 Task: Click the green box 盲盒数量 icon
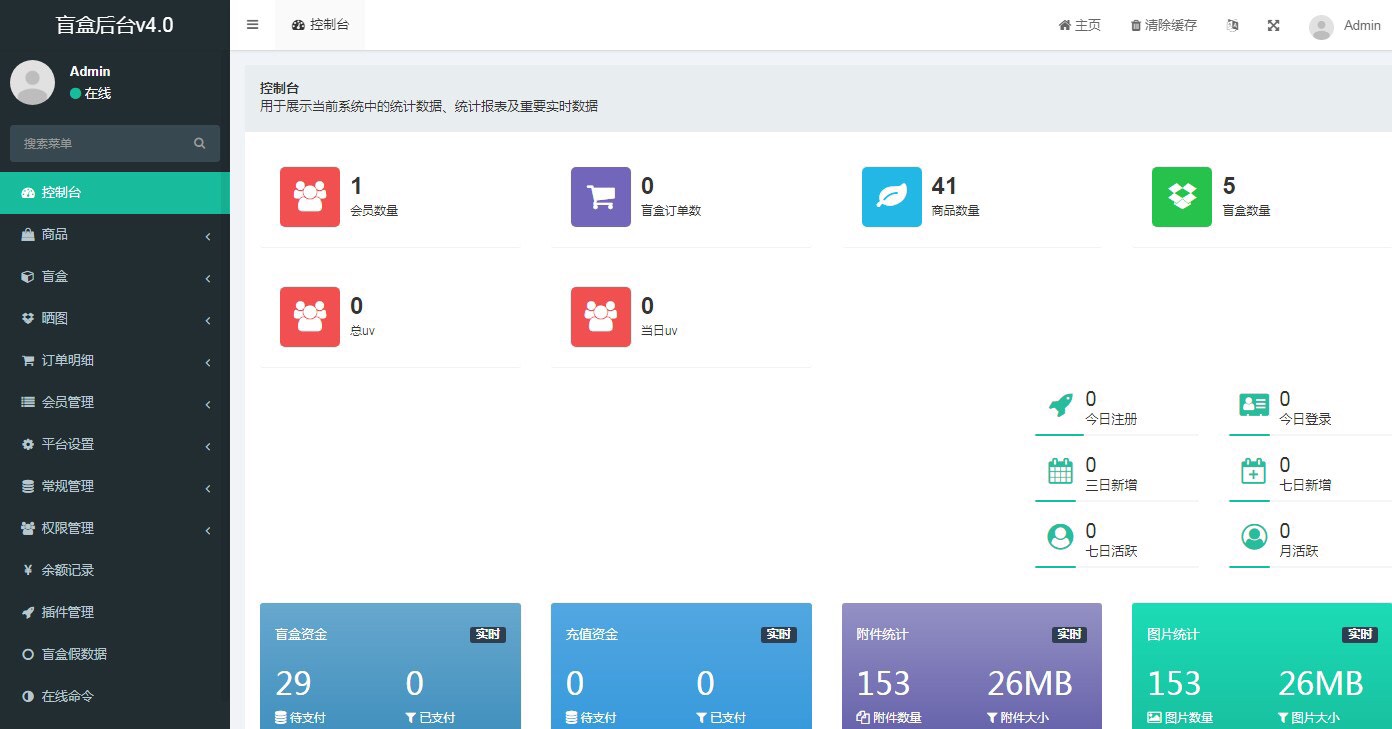tap(1182, 197)
